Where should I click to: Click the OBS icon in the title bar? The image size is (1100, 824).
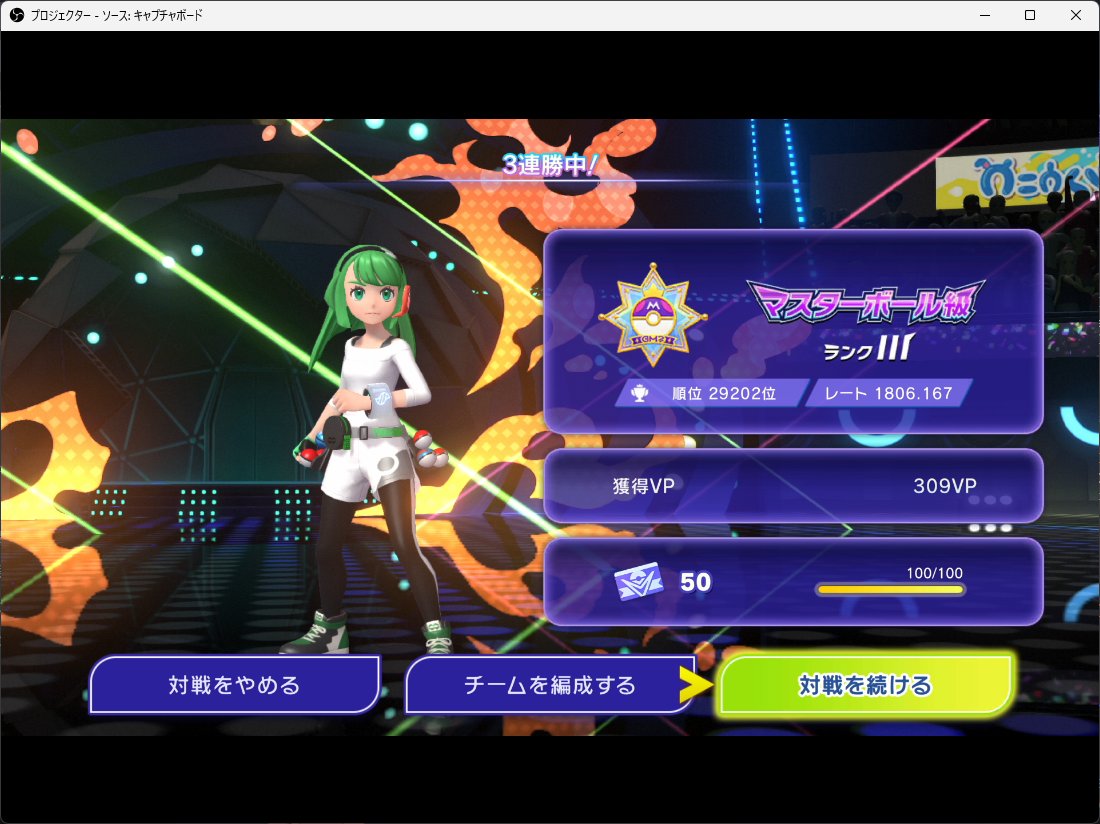pyautogui.click(x=16, y=15)
